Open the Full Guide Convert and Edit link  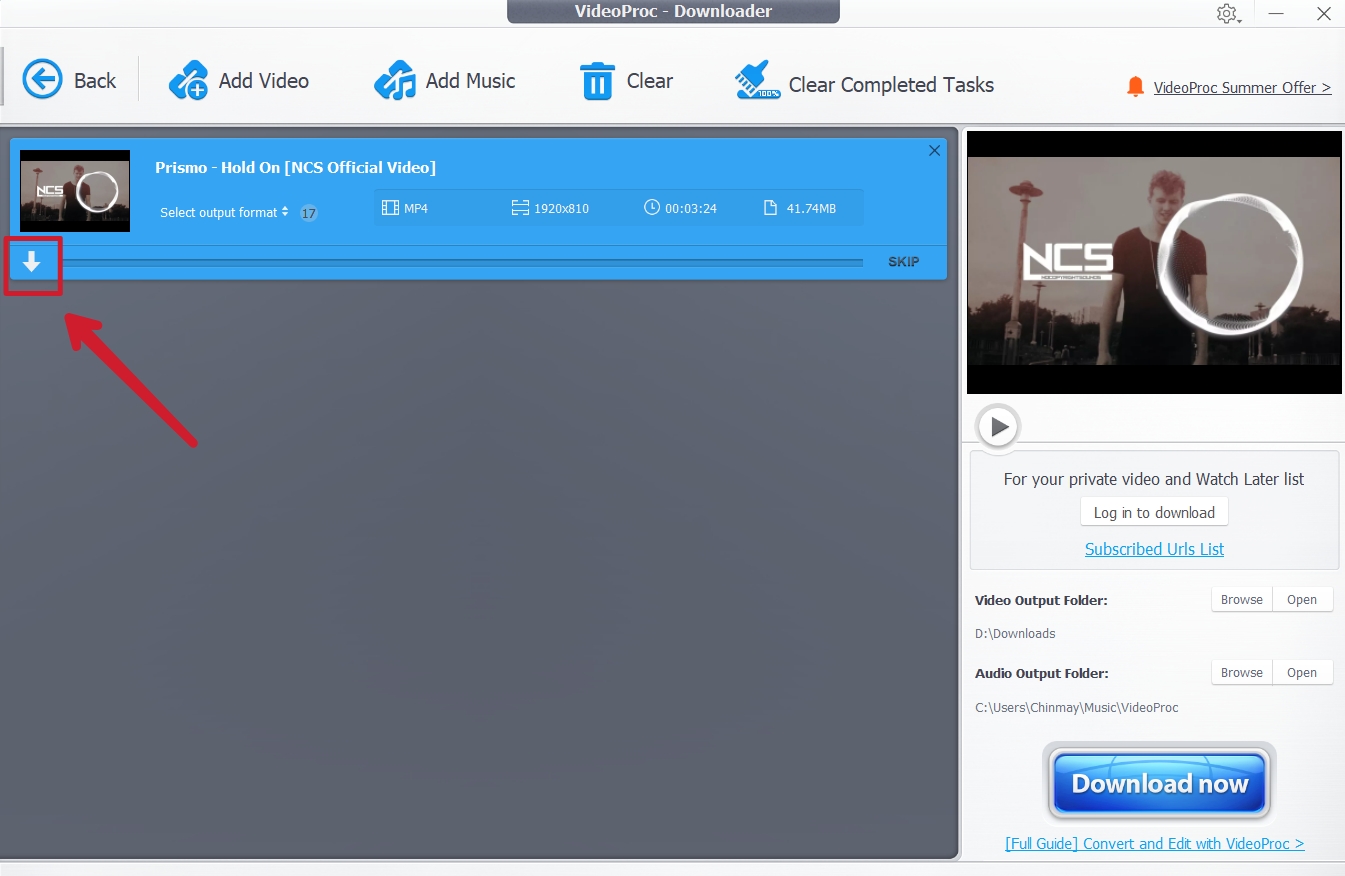[x=1154, y=844]
